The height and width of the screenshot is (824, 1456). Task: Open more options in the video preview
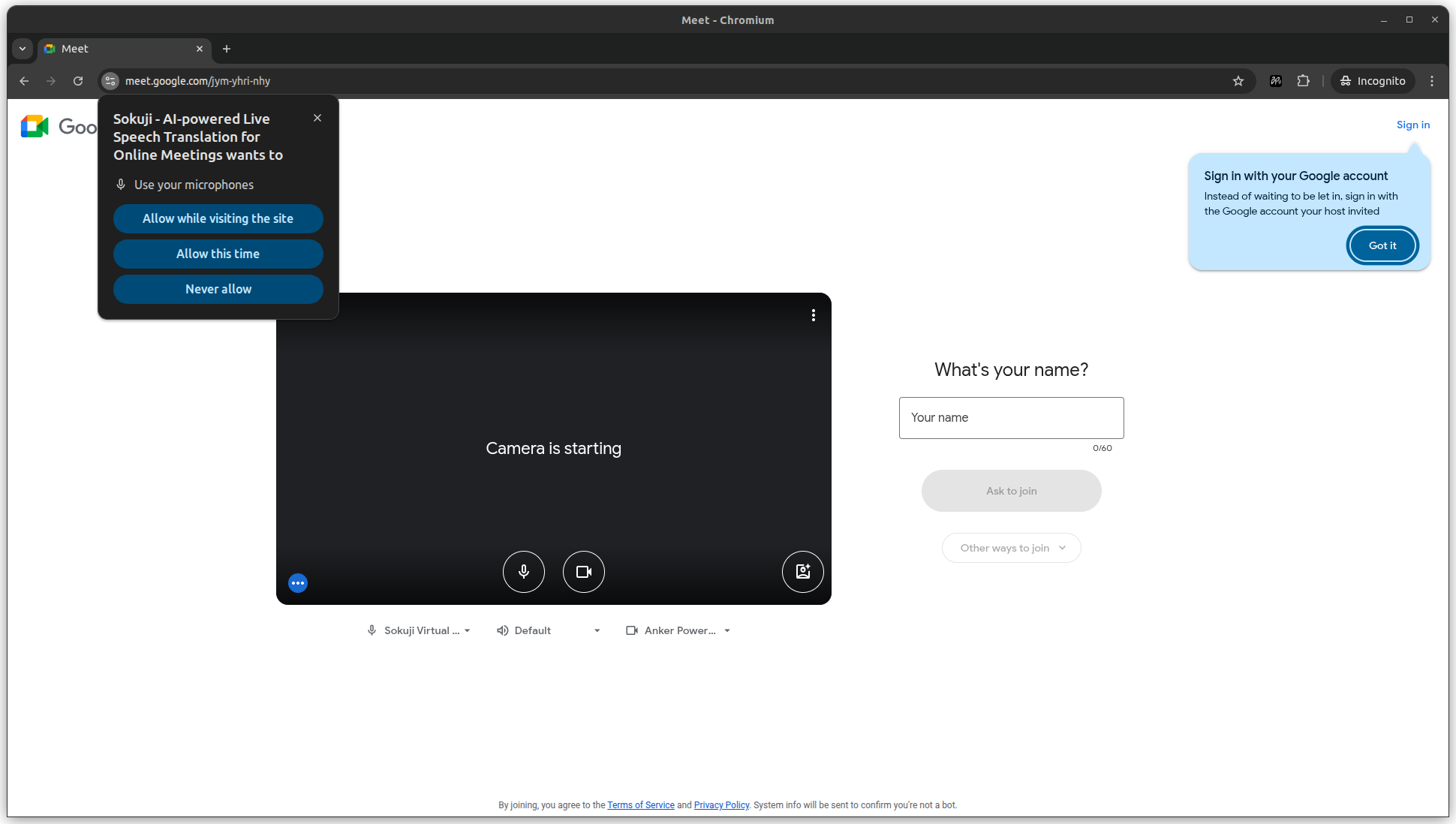point(814,315)
